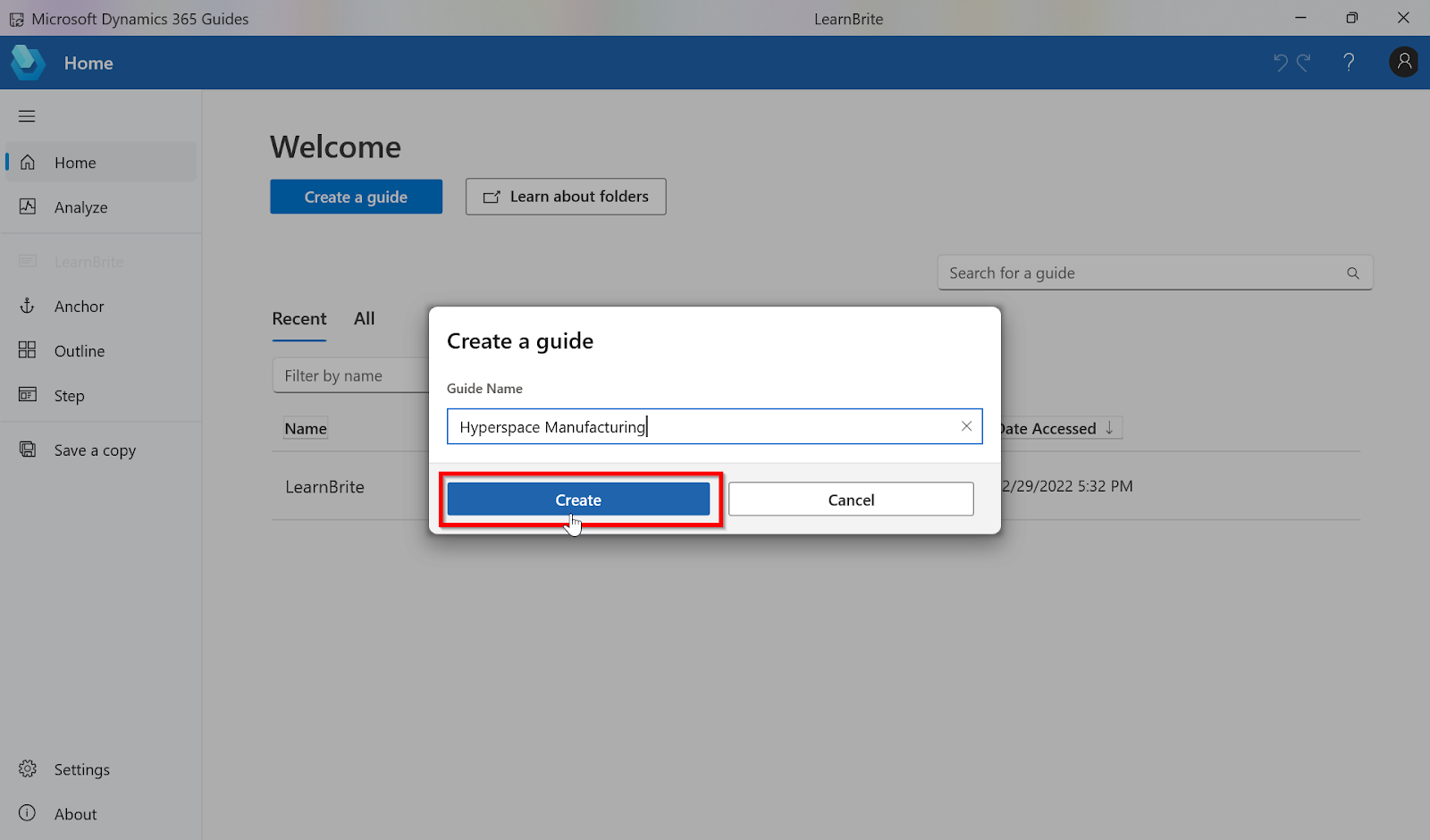The image size is (1430, 840).
Task: Collapse the hamburger navigation menu
Action: point(27,116)
